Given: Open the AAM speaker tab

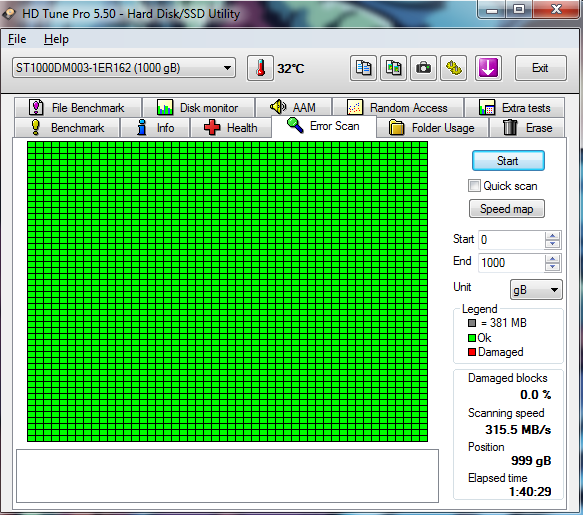Looking at the screenshot, I should coord(293,107).
